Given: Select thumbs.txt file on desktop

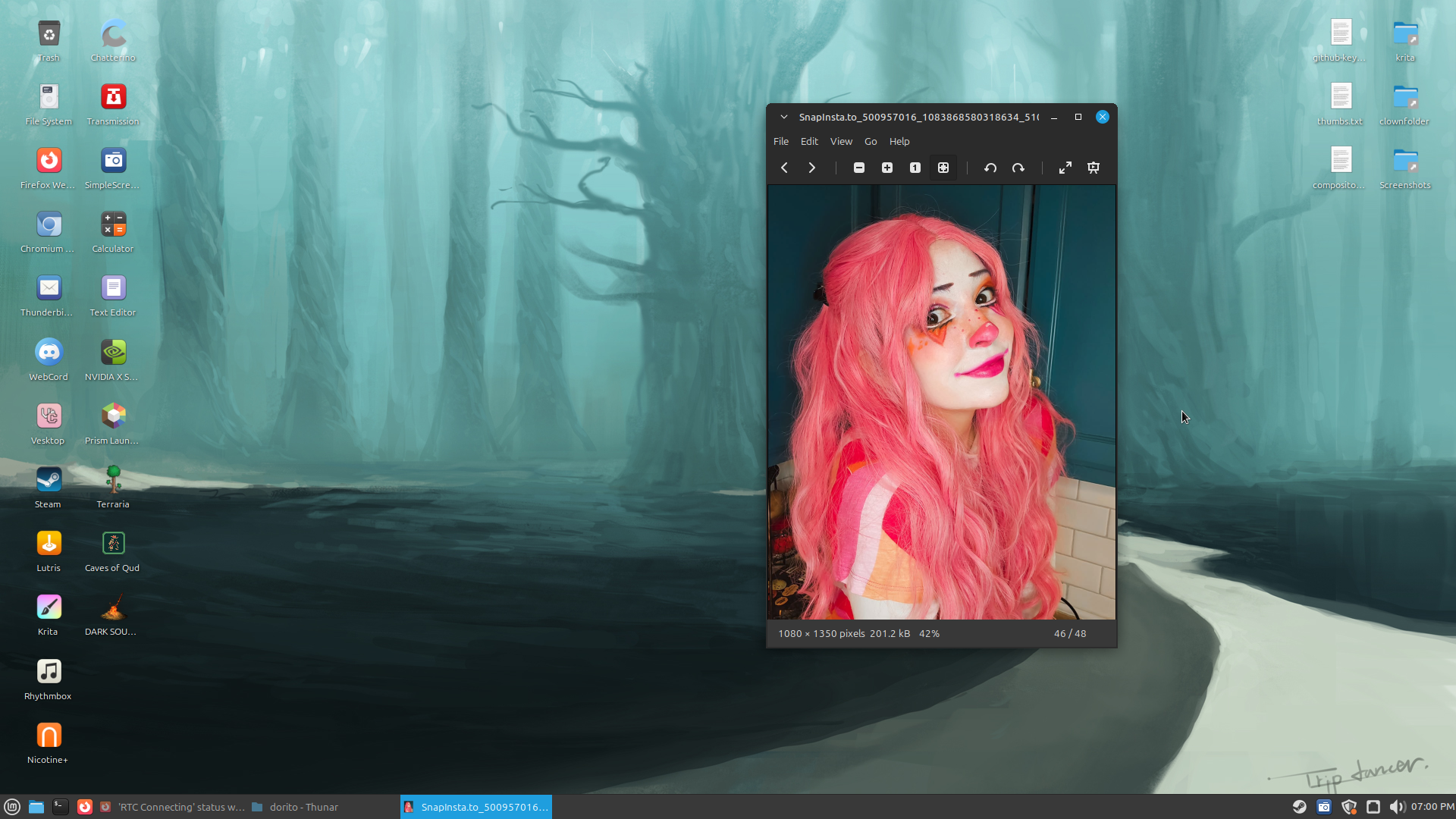Looking at the screenshot, I should click(1341, 105).
